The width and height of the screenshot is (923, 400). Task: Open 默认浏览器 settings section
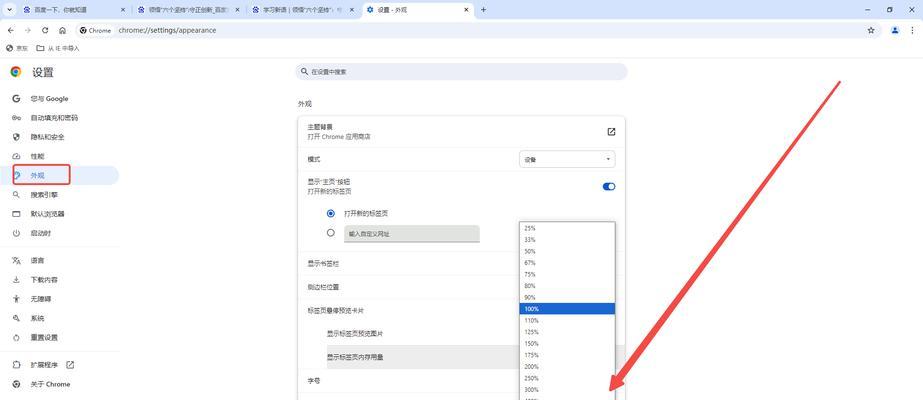(x=59, y=214)
